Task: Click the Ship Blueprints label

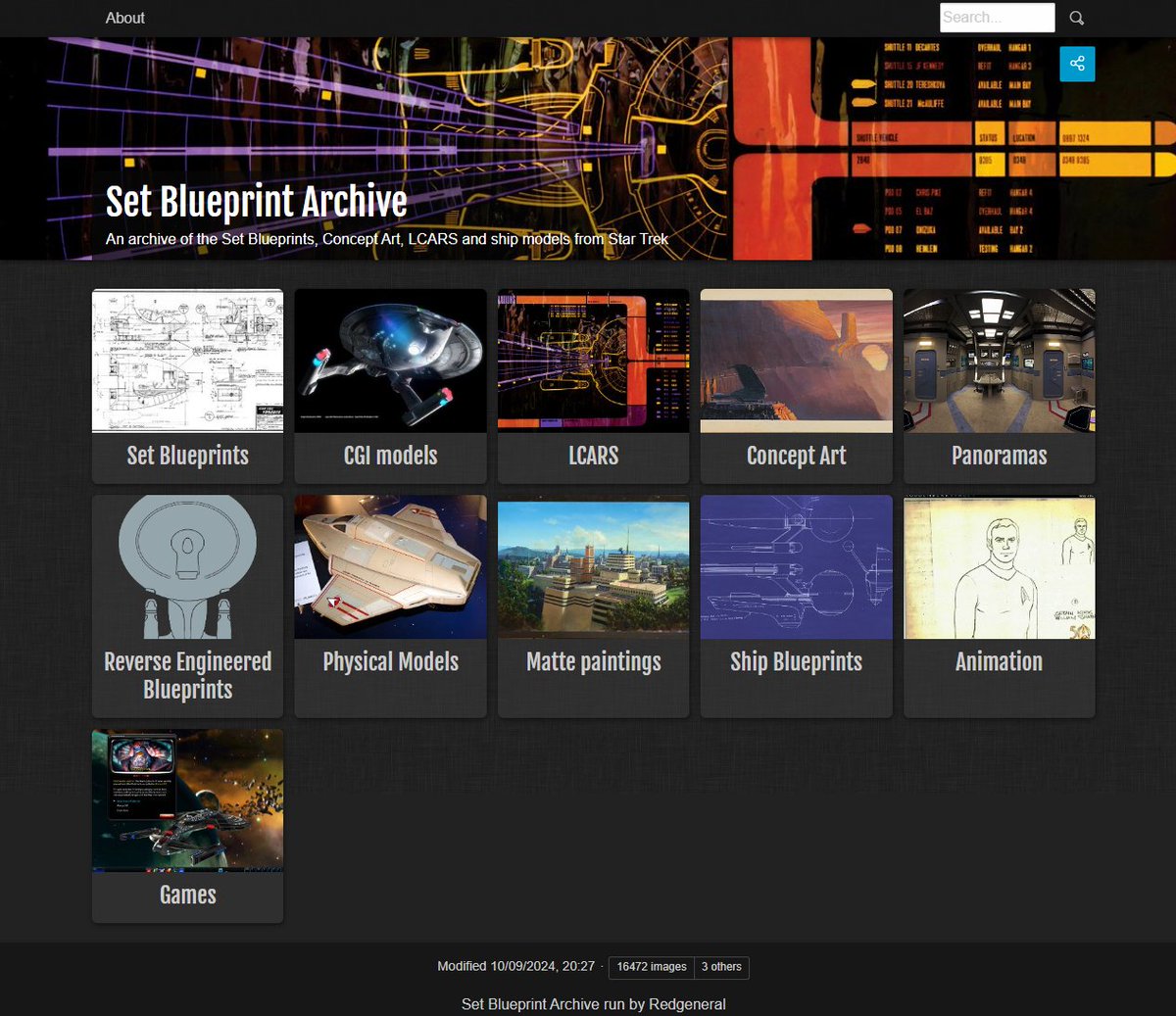Action: point(796,661)
